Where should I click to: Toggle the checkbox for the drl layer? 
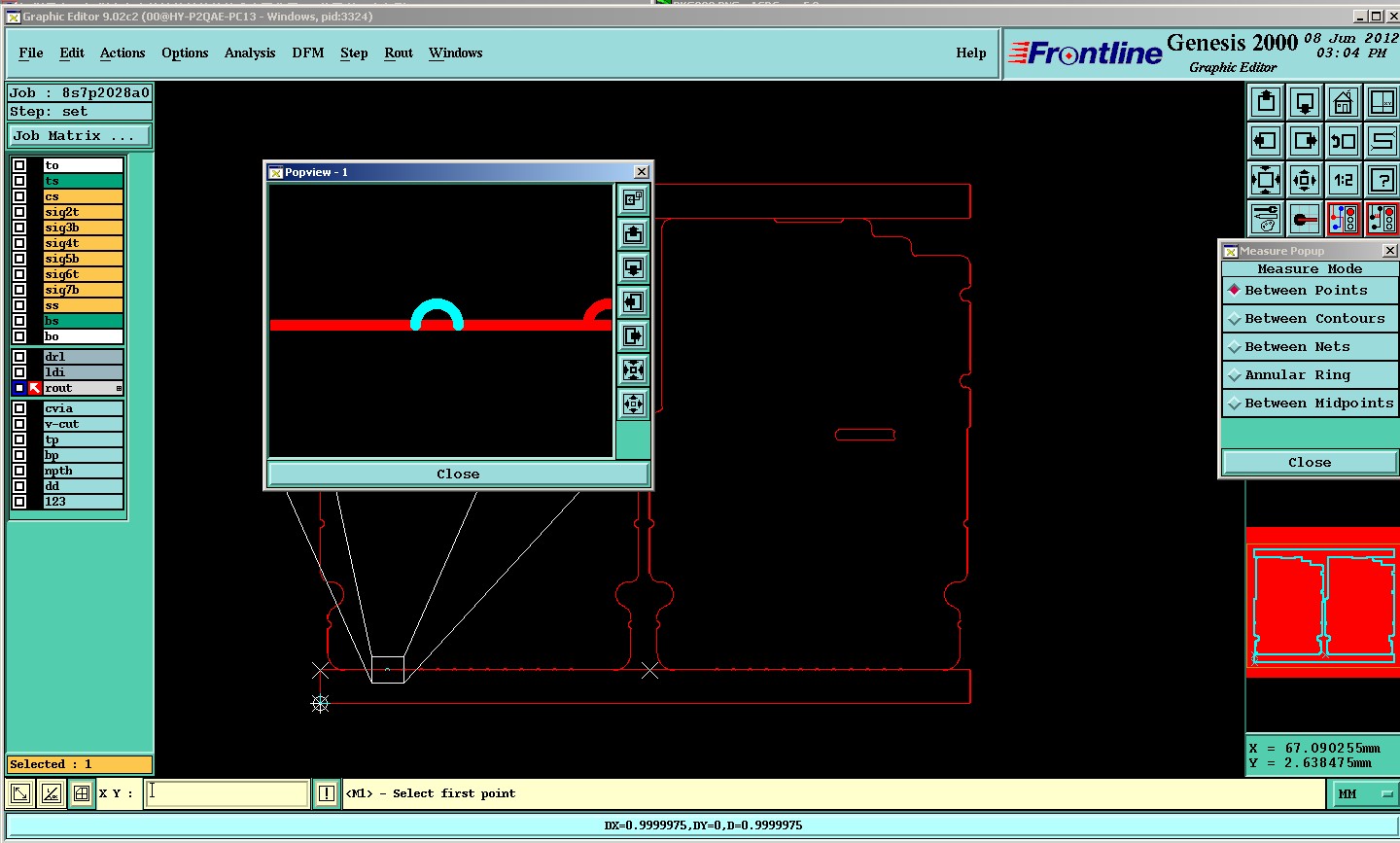point(19,357)
